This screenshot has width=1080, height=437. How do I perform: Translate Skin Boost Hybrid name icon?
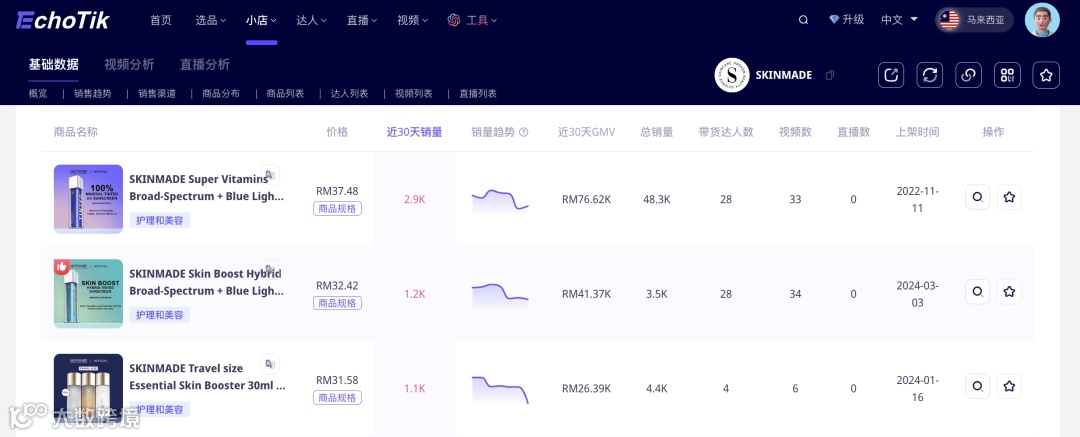click(270, 269)
